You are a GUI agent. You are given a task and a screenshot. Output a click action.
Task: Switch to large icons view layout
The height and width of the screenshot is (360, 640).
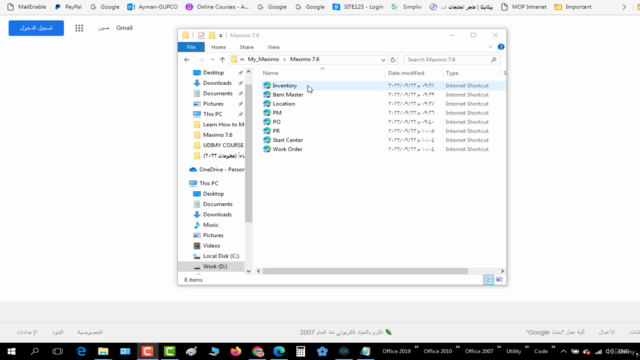[x=499, y=280]
